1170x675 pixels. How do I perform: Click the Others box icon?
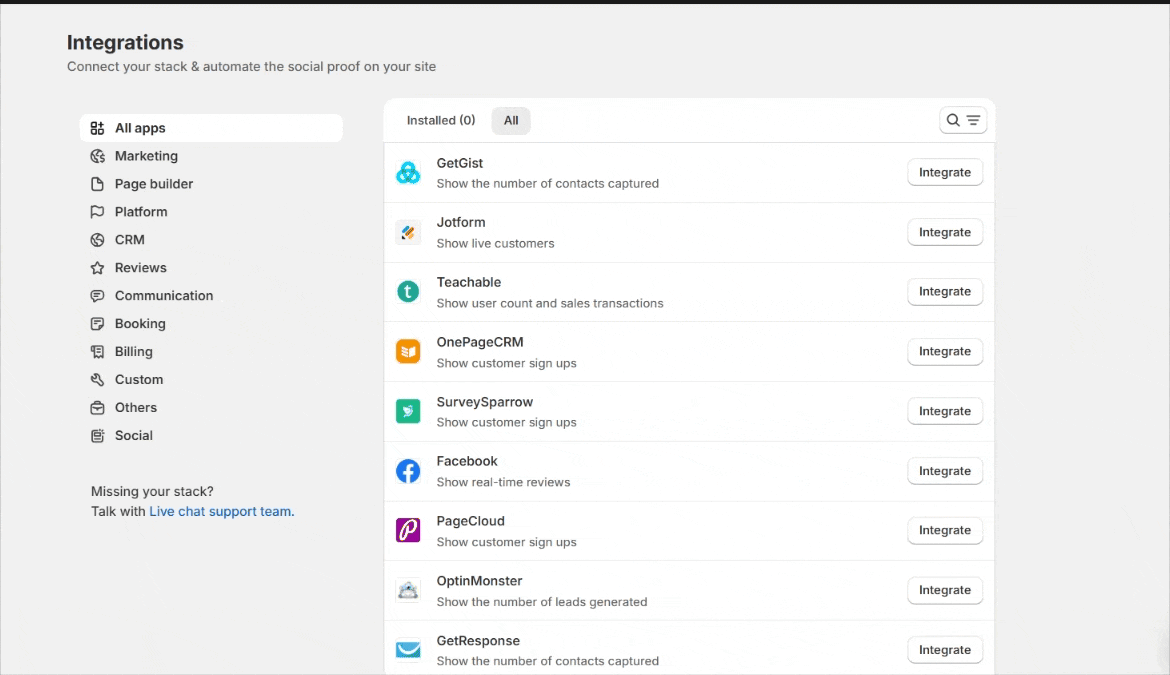[97, 408]
